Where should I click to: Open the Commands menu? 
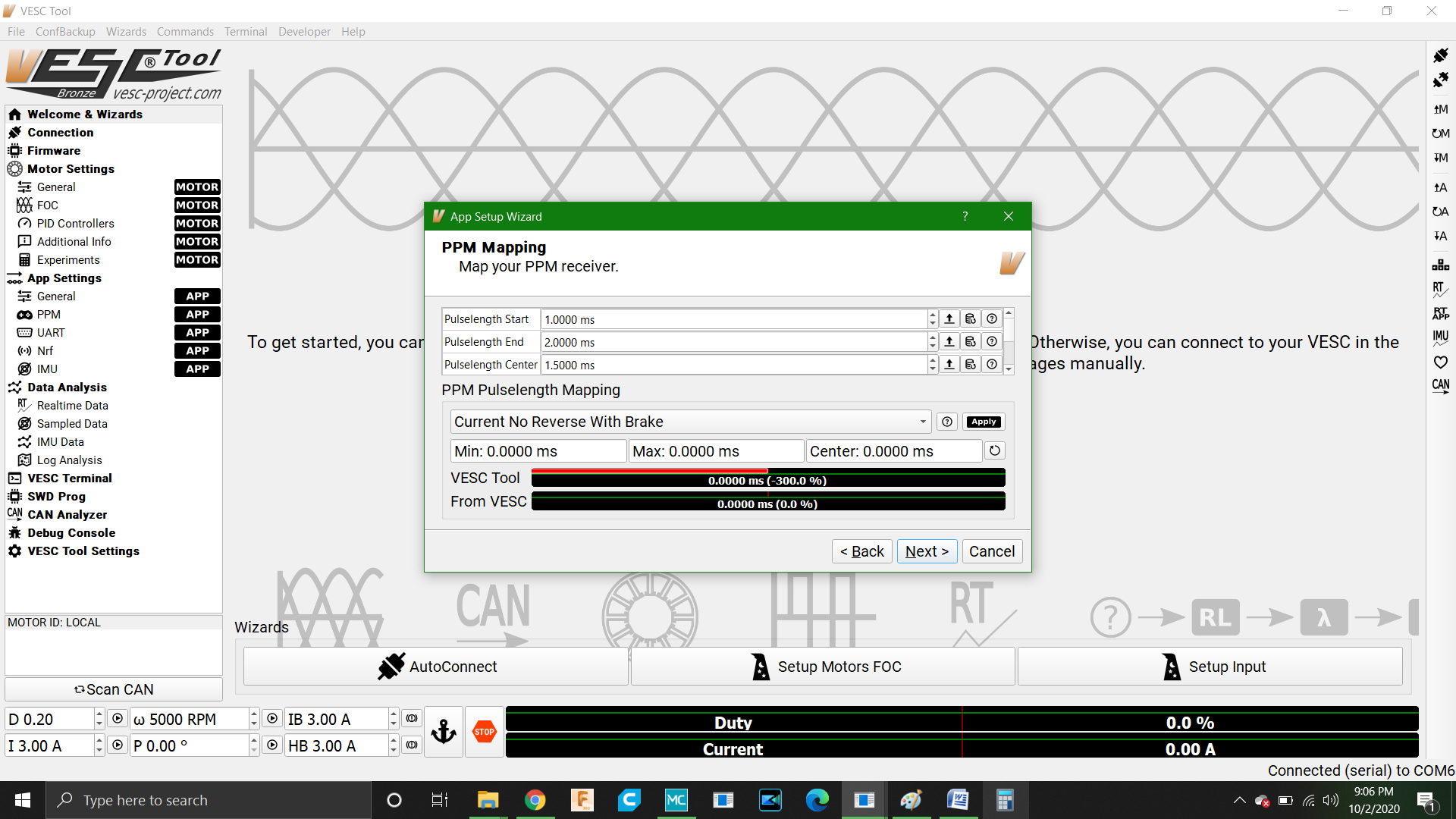[x=185, y=31]
